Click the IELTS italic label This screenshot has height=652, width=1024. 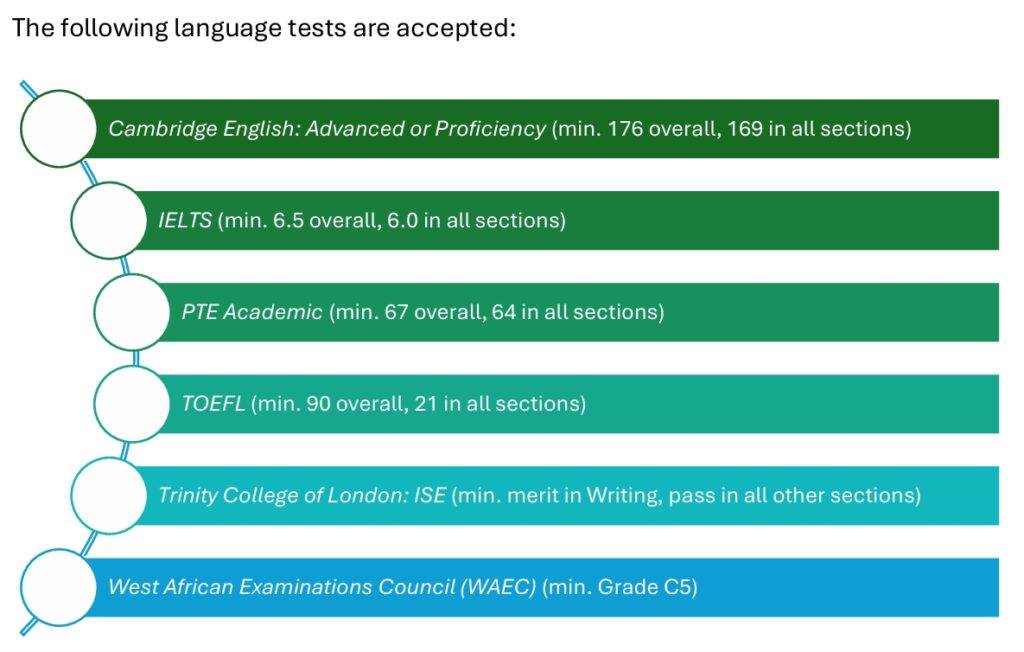(x=185, y=220)
